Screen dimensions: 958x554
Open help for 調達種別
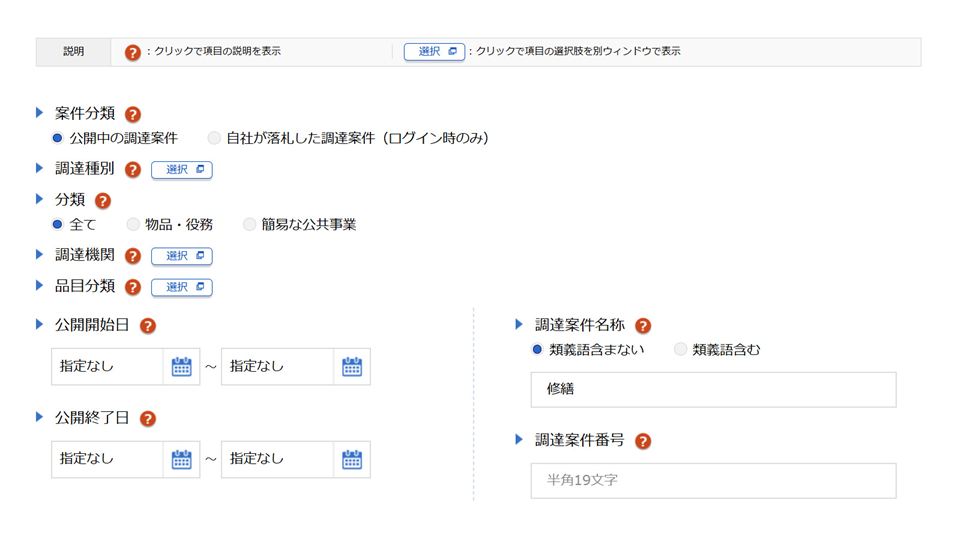[x=133, y=170]
